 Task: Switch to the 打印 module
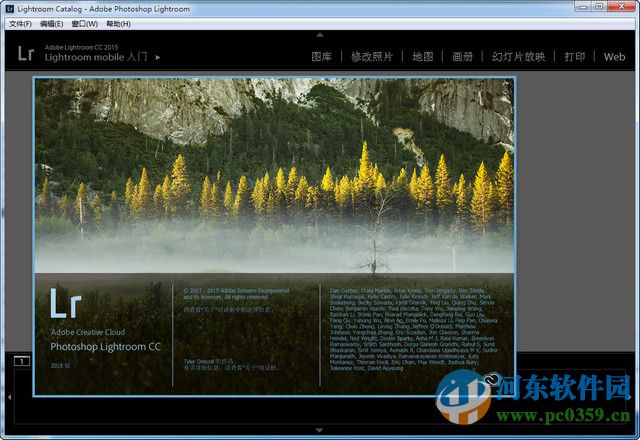click(574, 57)
